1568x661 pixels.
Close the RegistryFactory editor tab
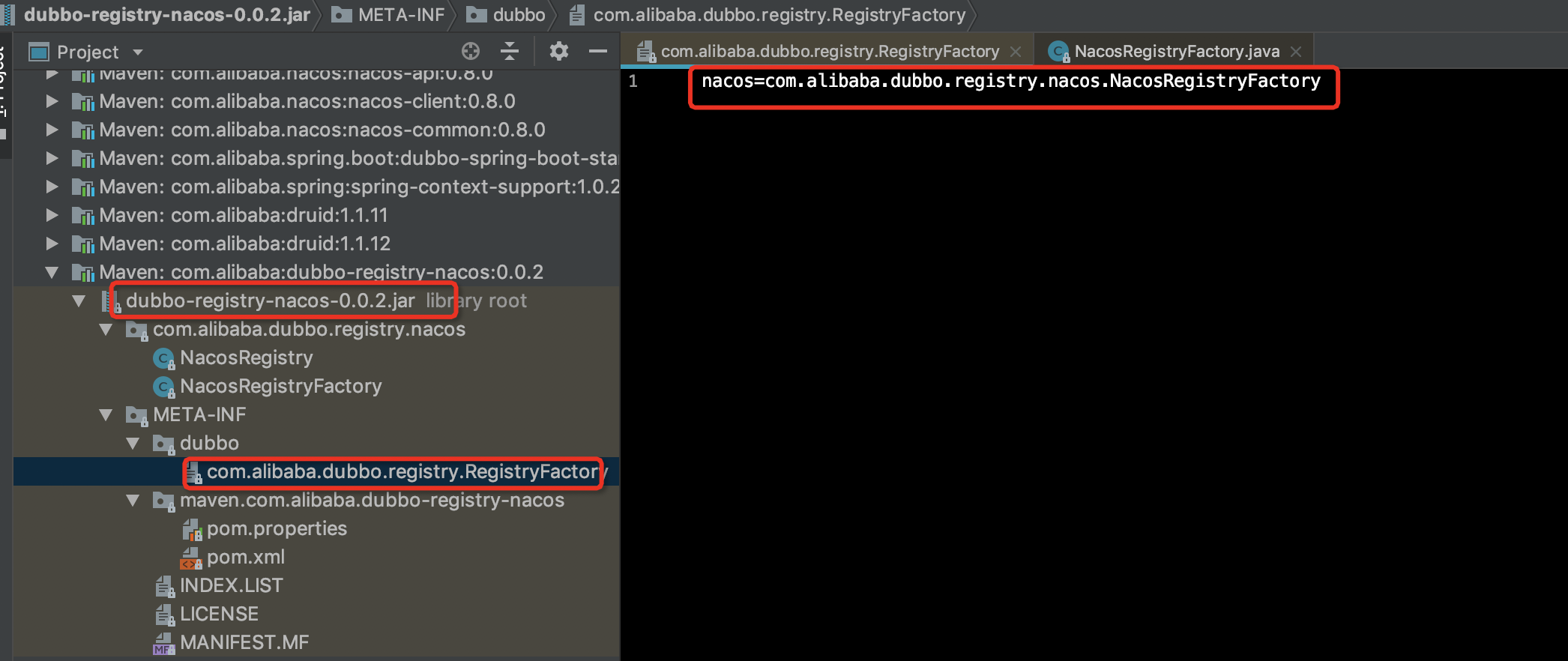(1016, 52)
